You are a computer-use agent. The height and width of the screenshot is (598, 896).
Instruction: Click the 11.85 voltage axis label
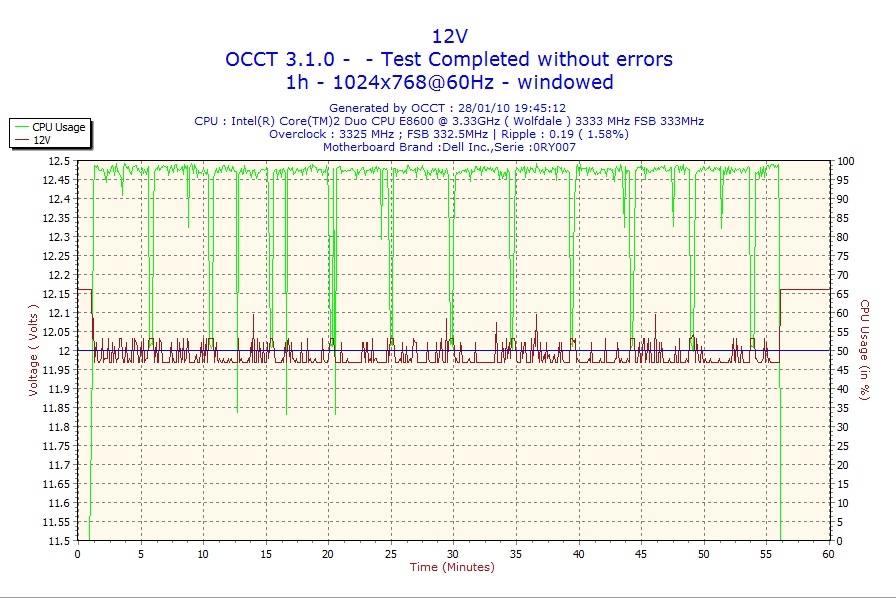56,408
